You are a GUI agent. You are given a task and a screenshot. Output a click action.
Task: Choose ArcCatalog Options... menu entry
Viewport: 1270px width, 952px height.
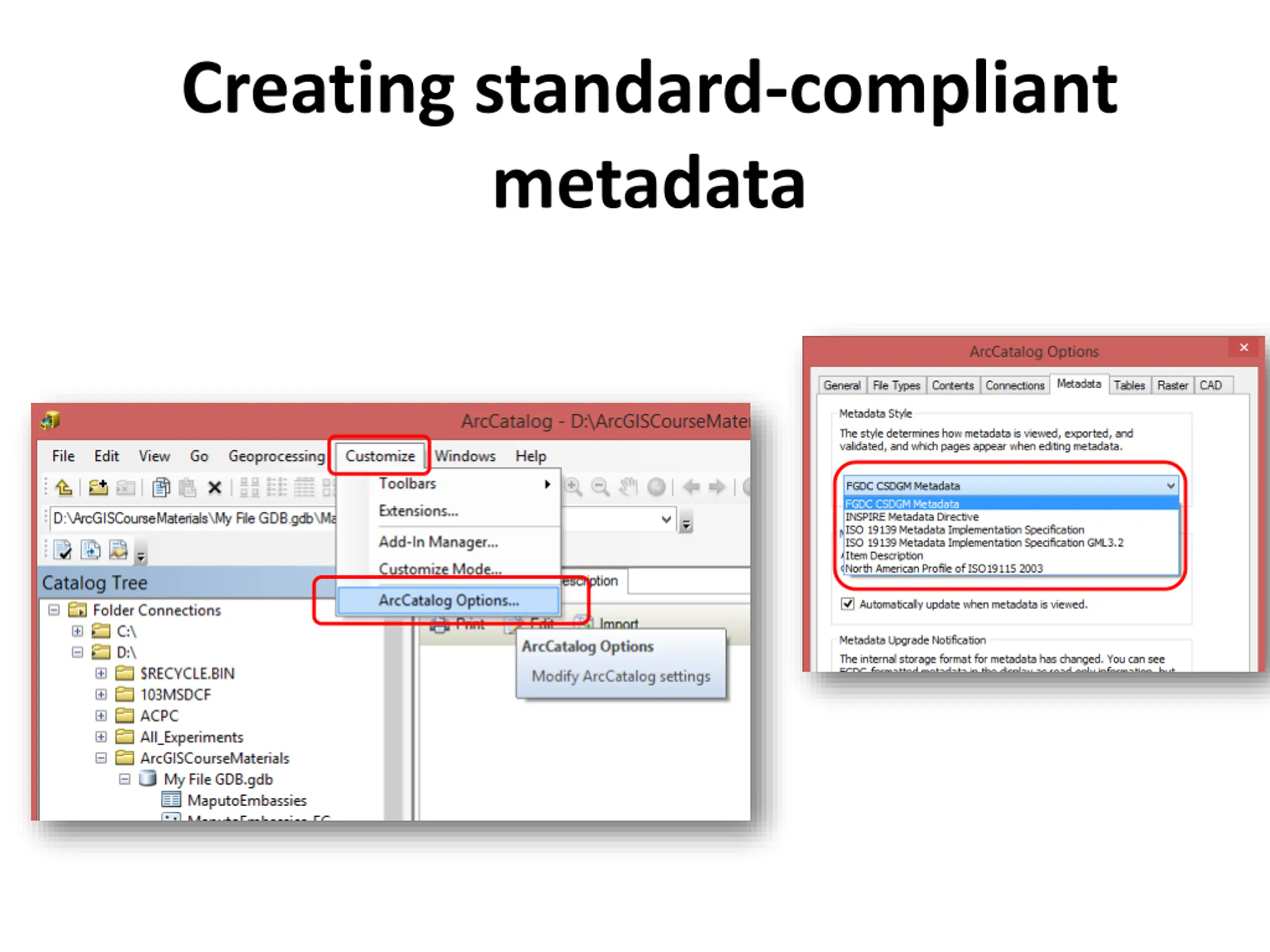(x=449, y=600)
